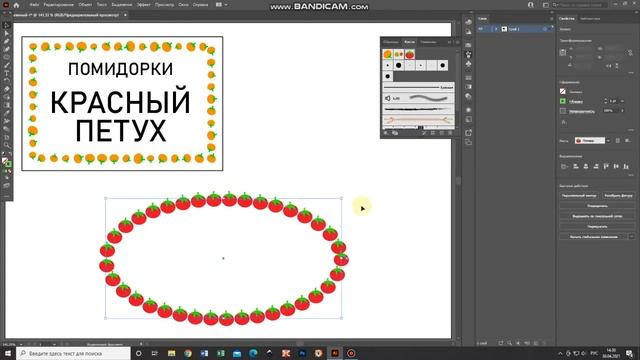
Task: Open Asset Export icon in panel dock
Action: coord(468,133)
